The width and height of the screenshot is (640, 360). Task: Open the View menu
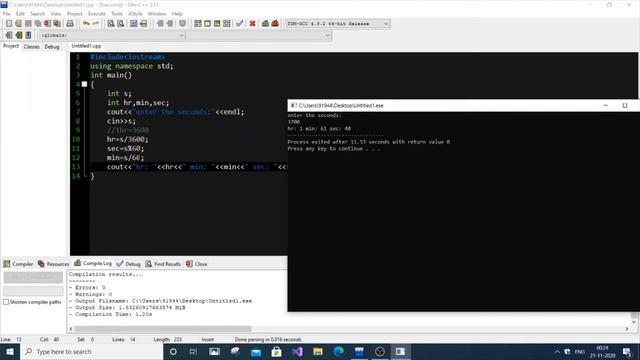pyautogui.click(x=56, y=13)
